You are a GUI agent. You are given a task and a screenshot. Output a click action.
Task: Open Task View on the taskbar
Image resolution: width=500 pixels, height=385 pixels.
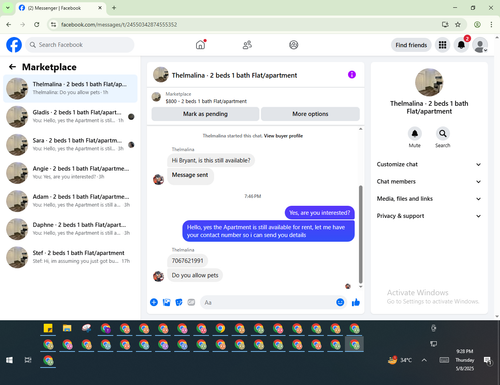[28, 360]
